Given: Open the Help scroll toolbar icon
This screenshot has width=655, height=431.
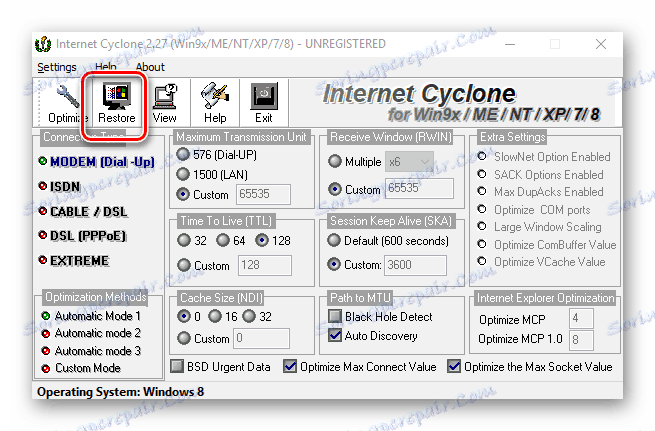Looking at the screenshot, I should [x=215, y=96].
